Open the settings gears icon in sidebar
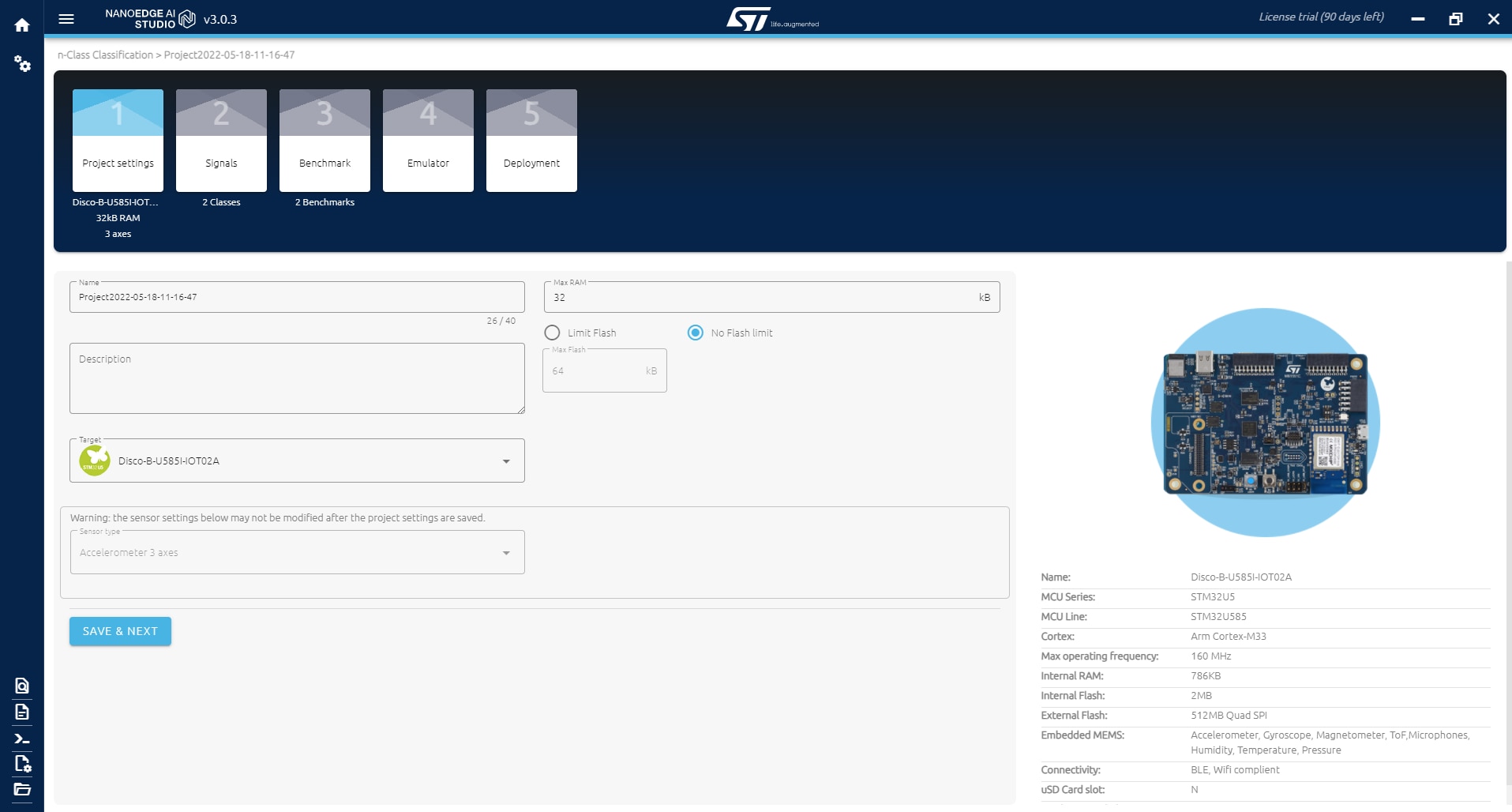This screenshot has width=1512, height=812. pyautogui.click(x=22, y=64)
